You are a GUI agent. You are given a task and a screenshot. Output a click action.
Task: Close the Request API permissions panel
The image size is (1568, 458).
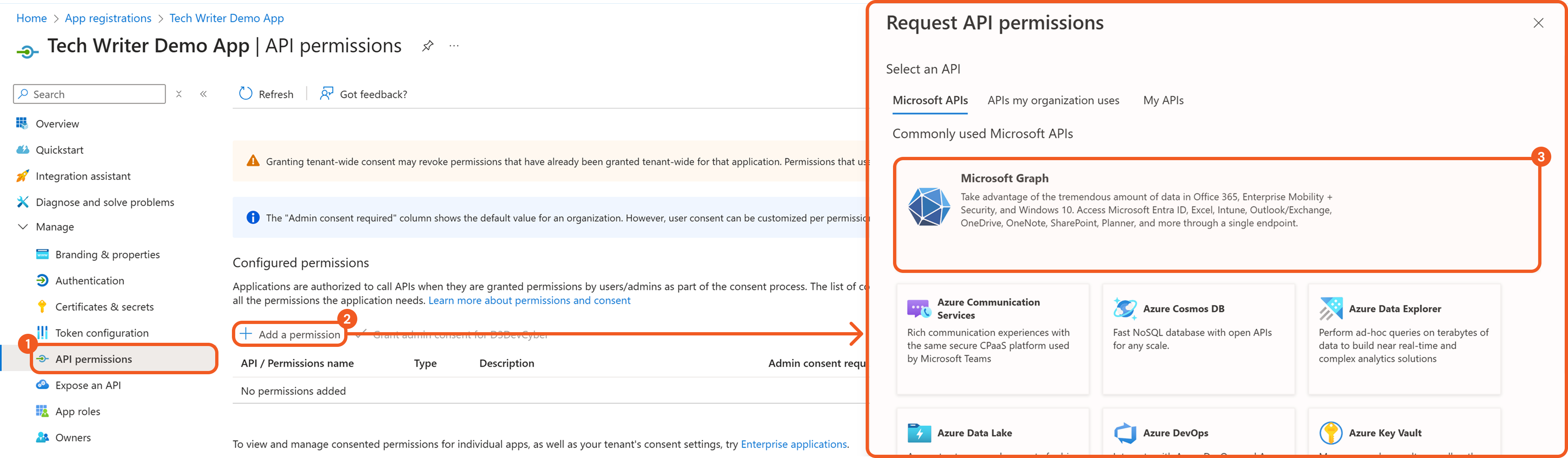click(1538, 23)
